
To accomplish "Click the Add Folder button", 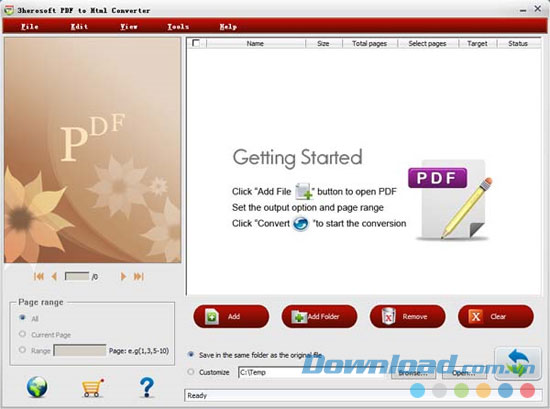I will point(319,316).
